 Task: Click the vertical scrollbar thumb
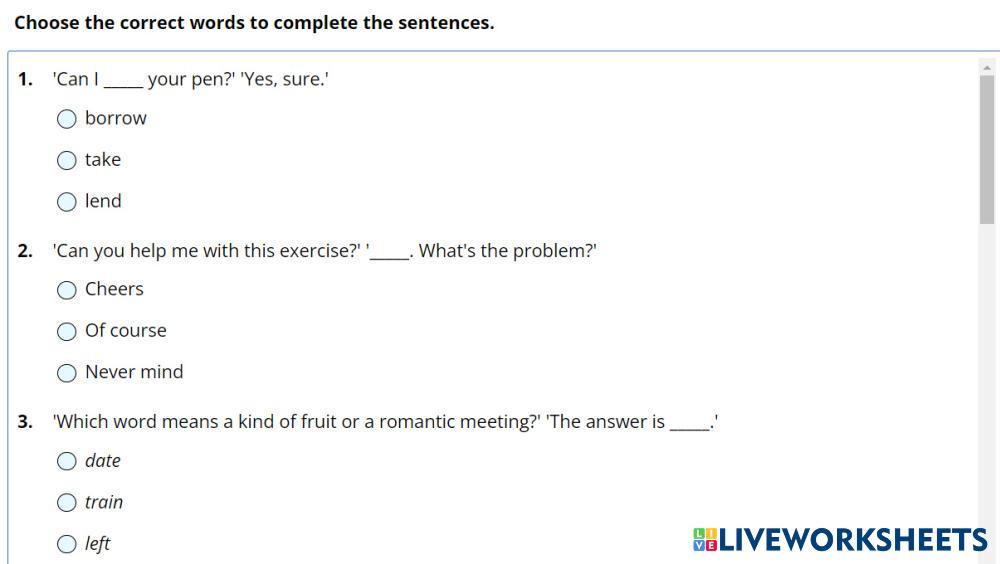pyautogui.click(x=987, y=150)
